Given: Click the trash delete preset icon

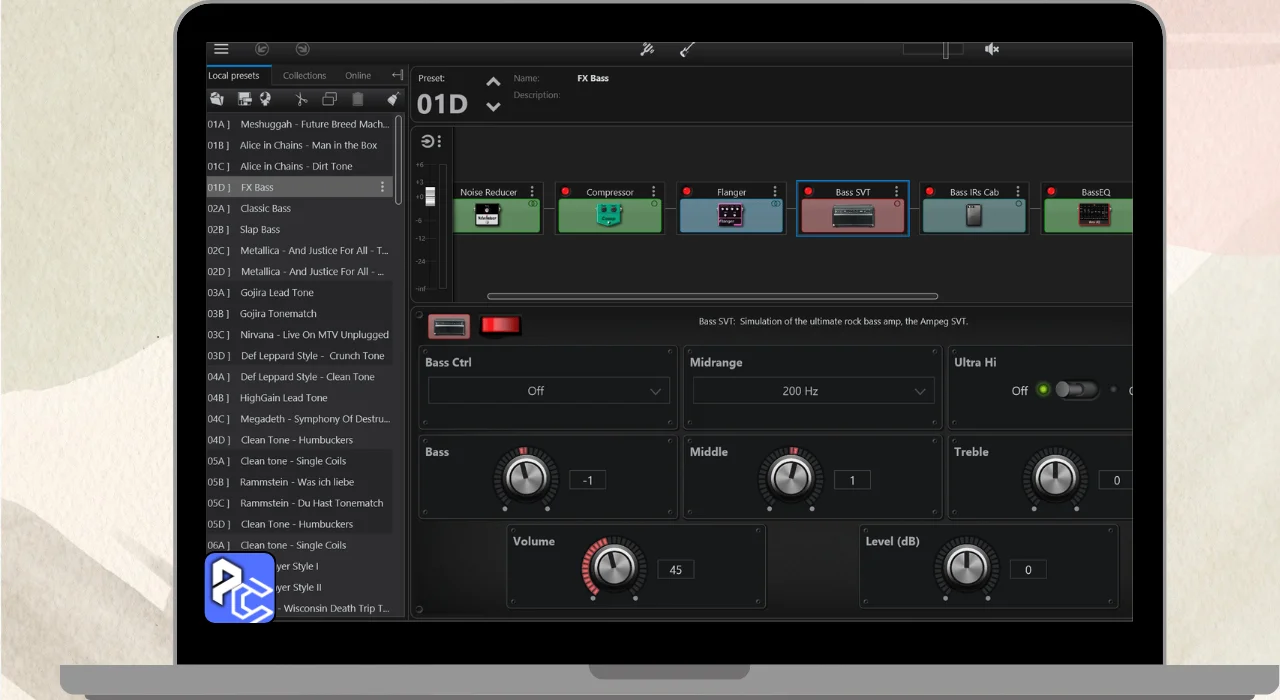Looking at the screenshot, I should 358,99.
